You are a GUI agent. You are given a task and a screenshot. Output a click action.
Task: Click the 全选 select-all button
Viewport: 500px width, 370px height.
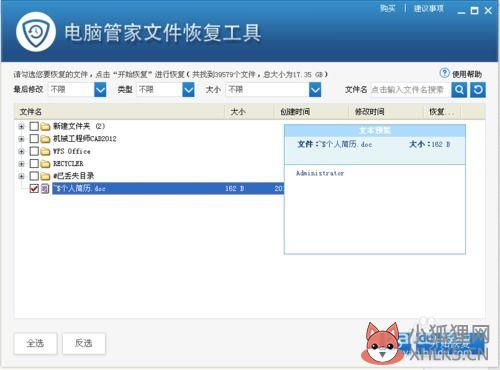pyautogui.click(x=35, y=343)
